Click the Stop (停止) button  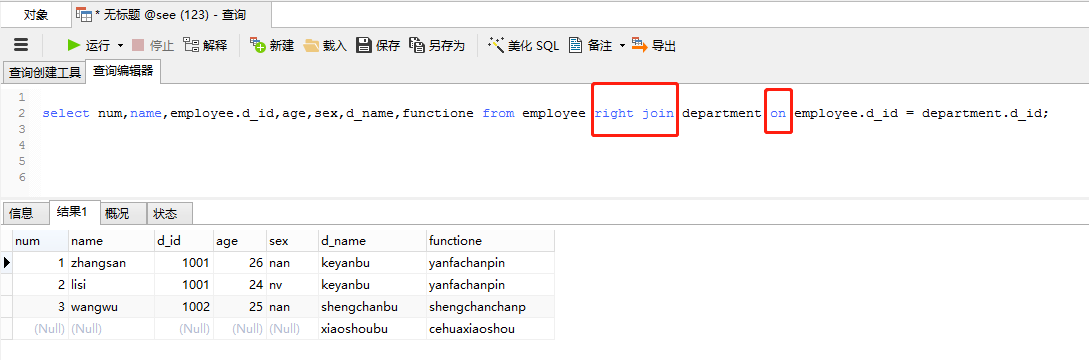153,46
